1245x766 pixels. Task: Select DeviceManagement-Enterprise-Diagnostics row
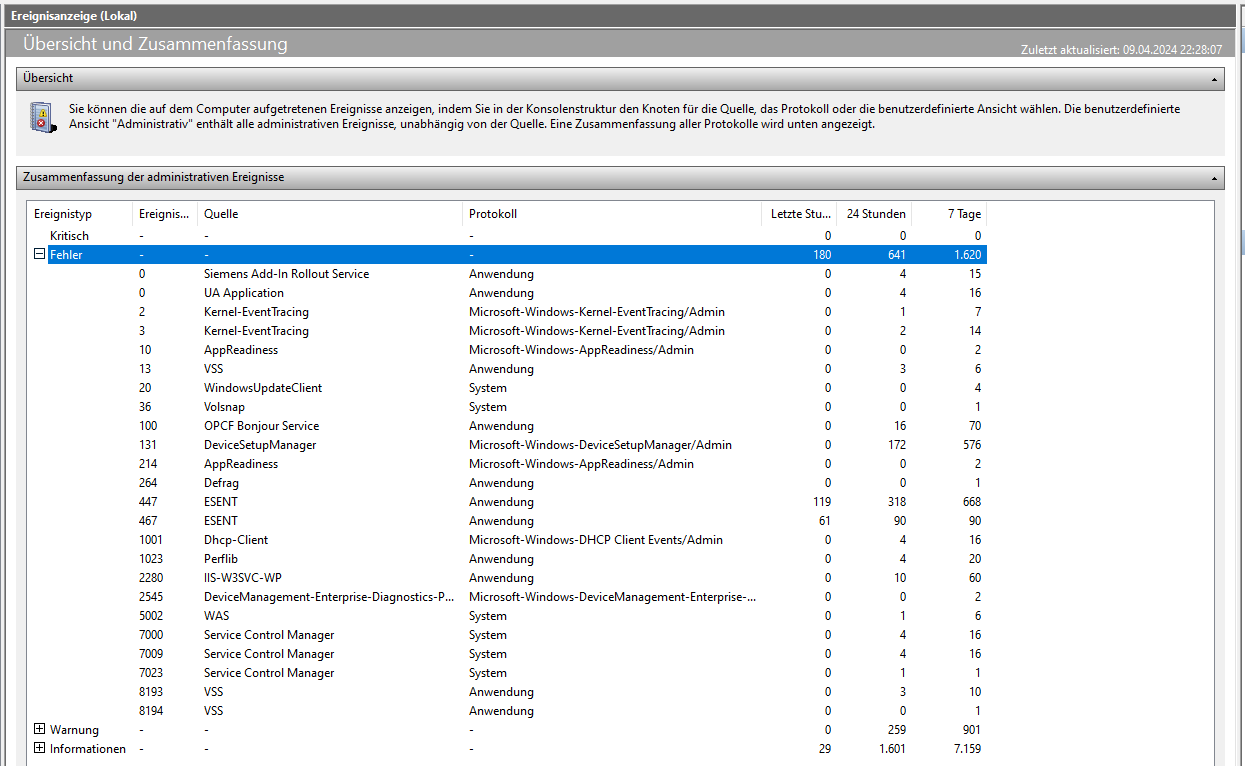coord(508,597)
